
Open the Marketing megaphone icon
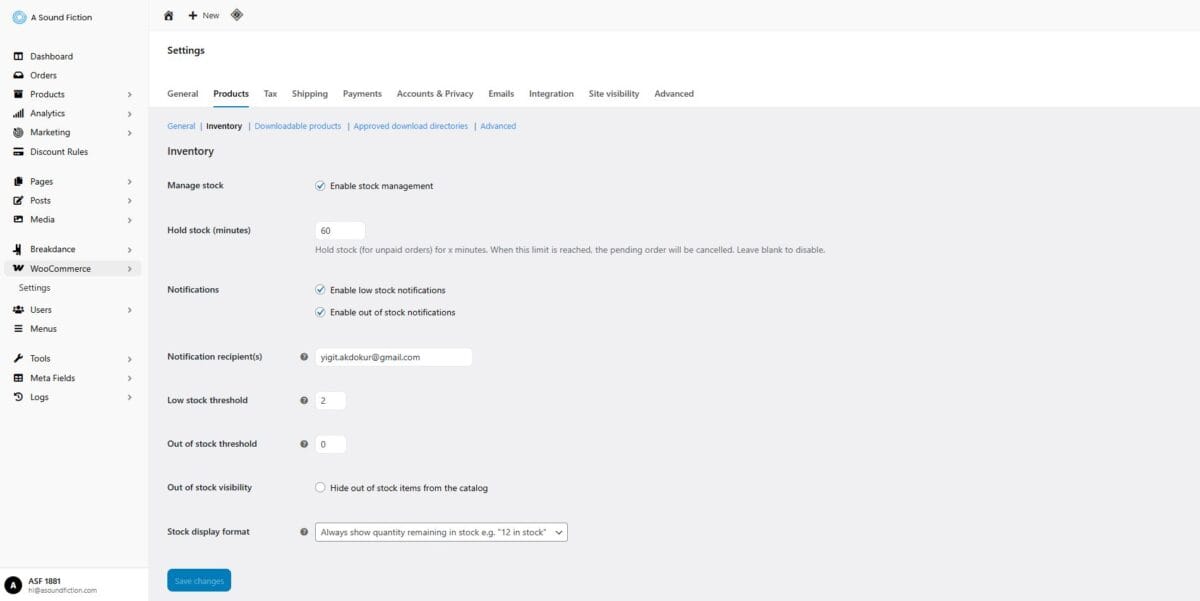17,132
